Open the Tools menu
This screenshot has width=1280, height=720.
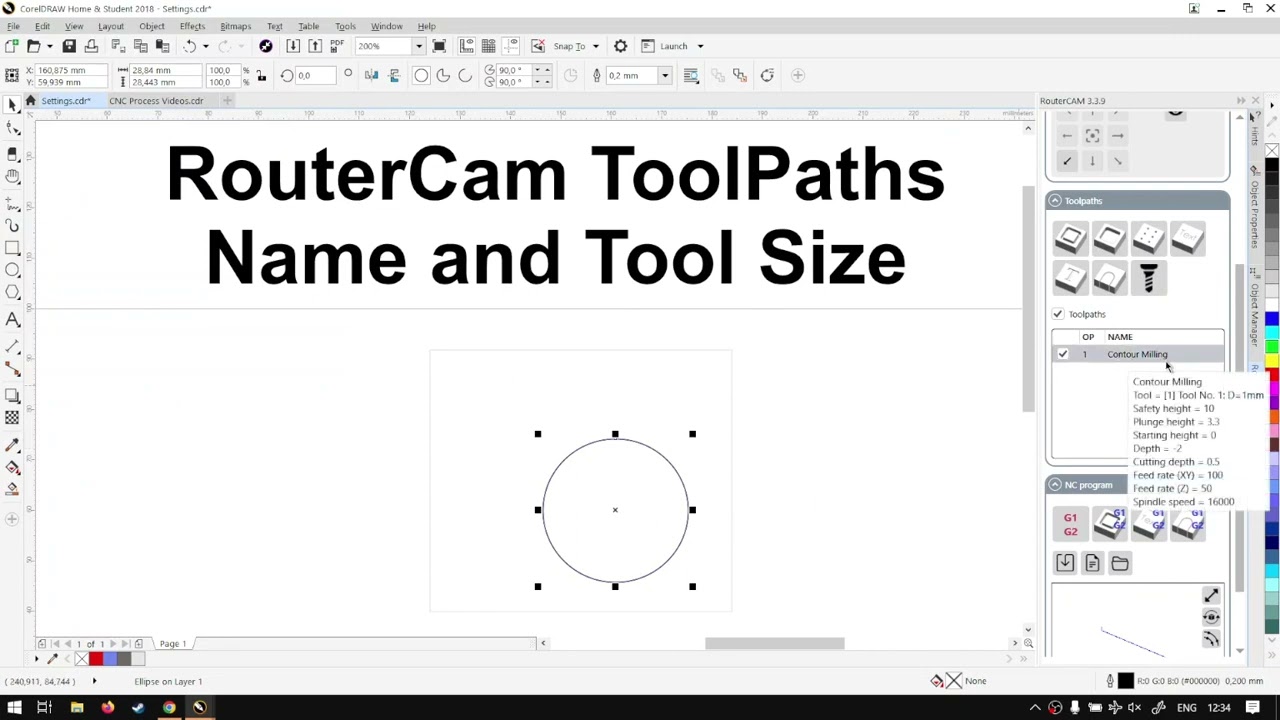pos(345,26)
